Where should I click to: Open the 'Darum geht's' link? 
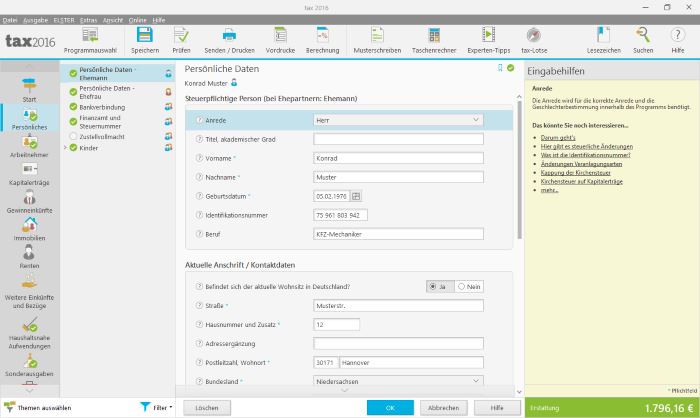558,138
